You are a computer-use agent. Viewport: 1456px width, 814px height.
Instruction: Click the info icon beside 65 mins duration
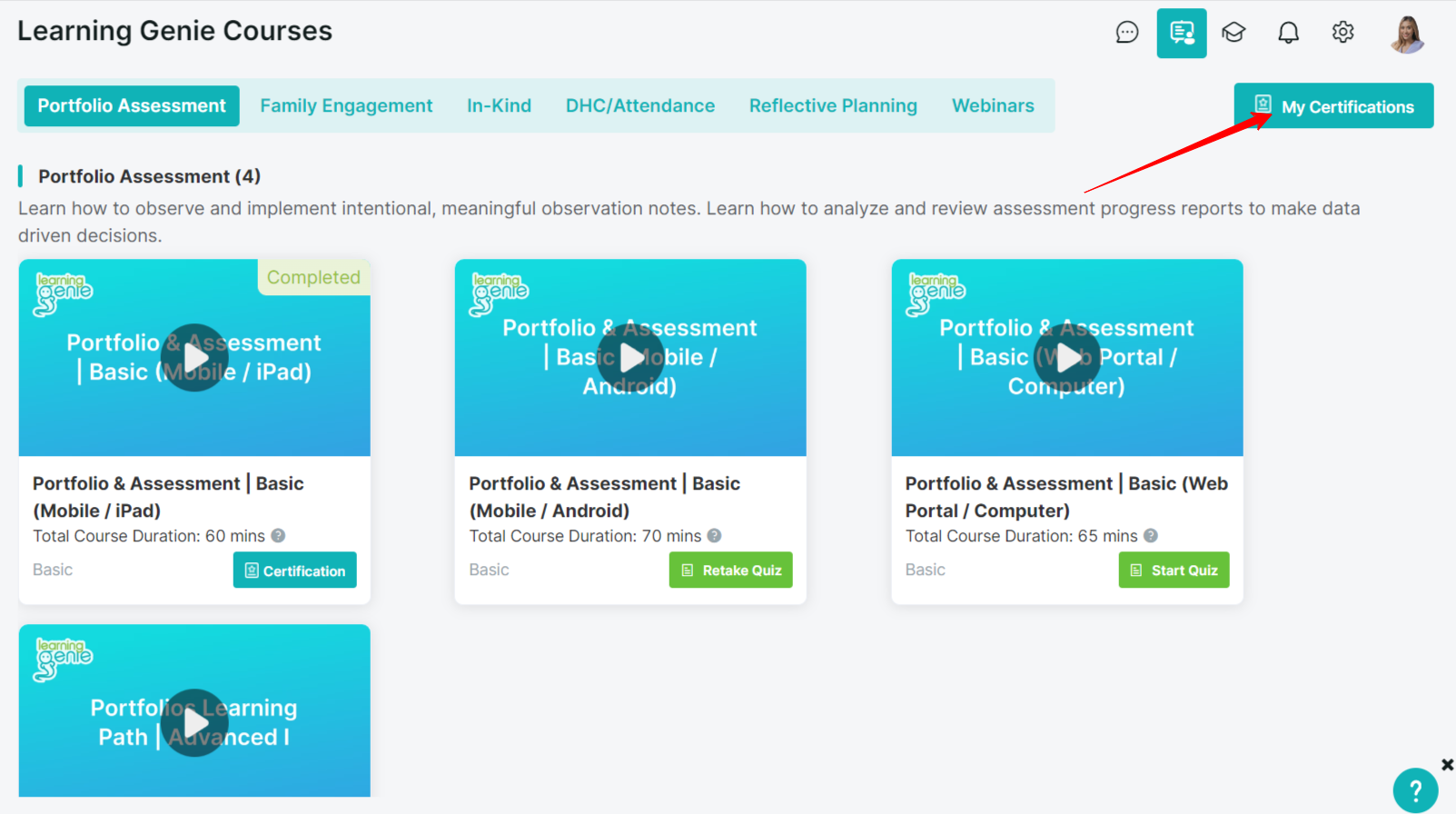click(x=1150, y=536)
